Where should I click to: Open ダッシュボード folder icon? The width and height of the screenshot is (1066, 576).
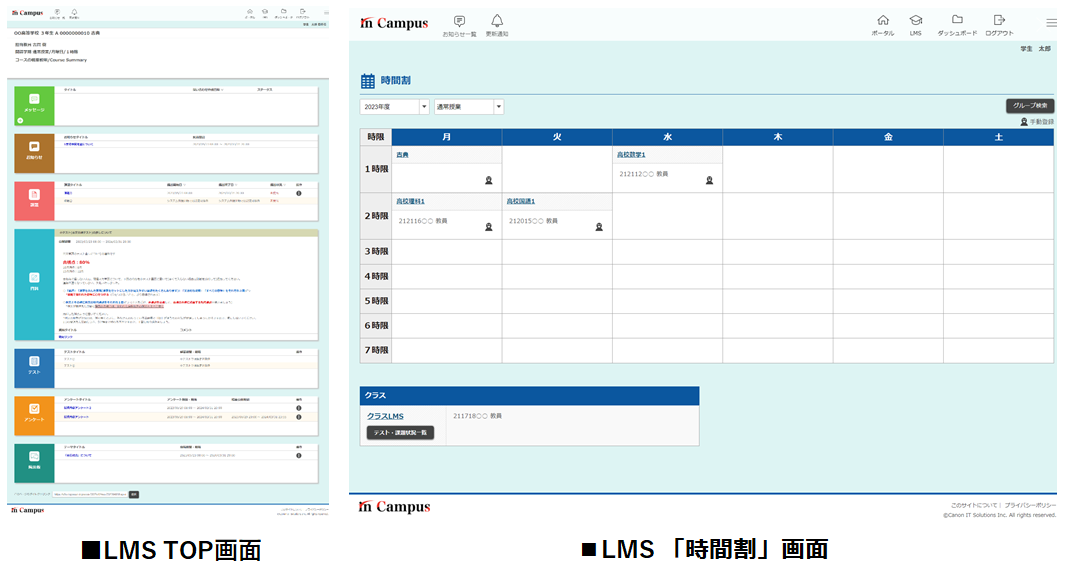[957, 21]
